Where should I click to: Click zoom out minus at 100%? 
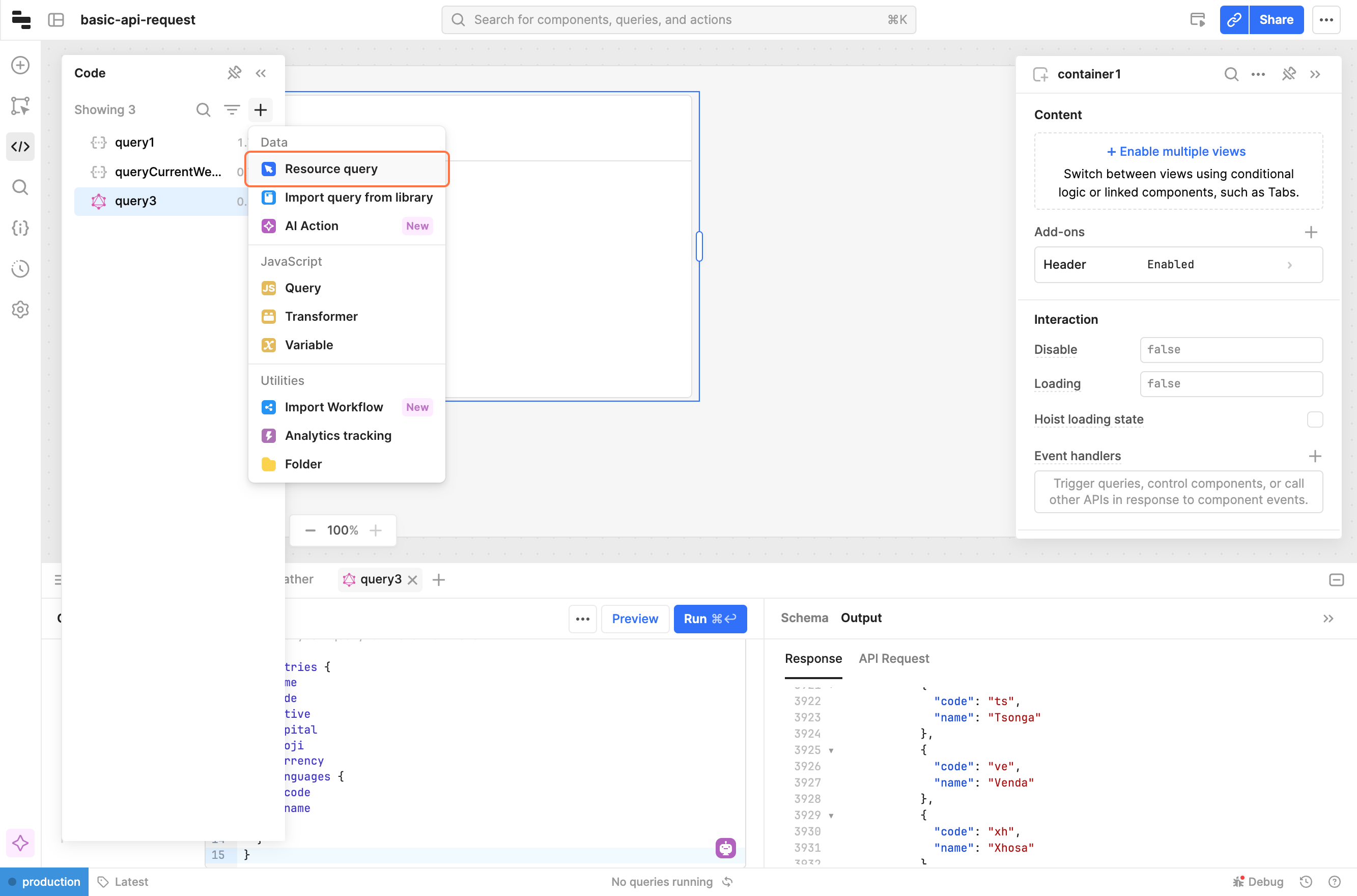coord(310,530)
